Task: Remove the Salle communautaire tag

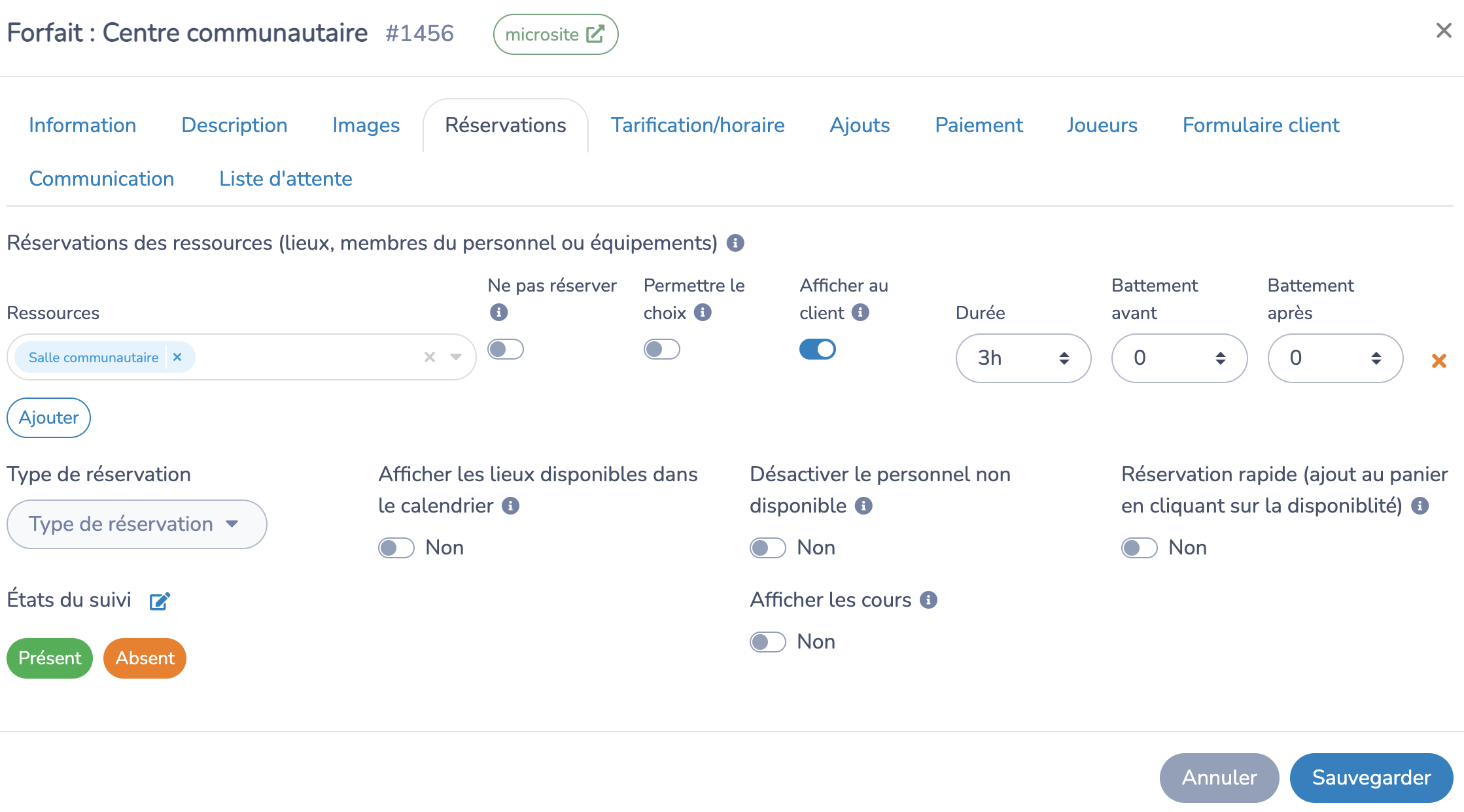Action: 177,357
